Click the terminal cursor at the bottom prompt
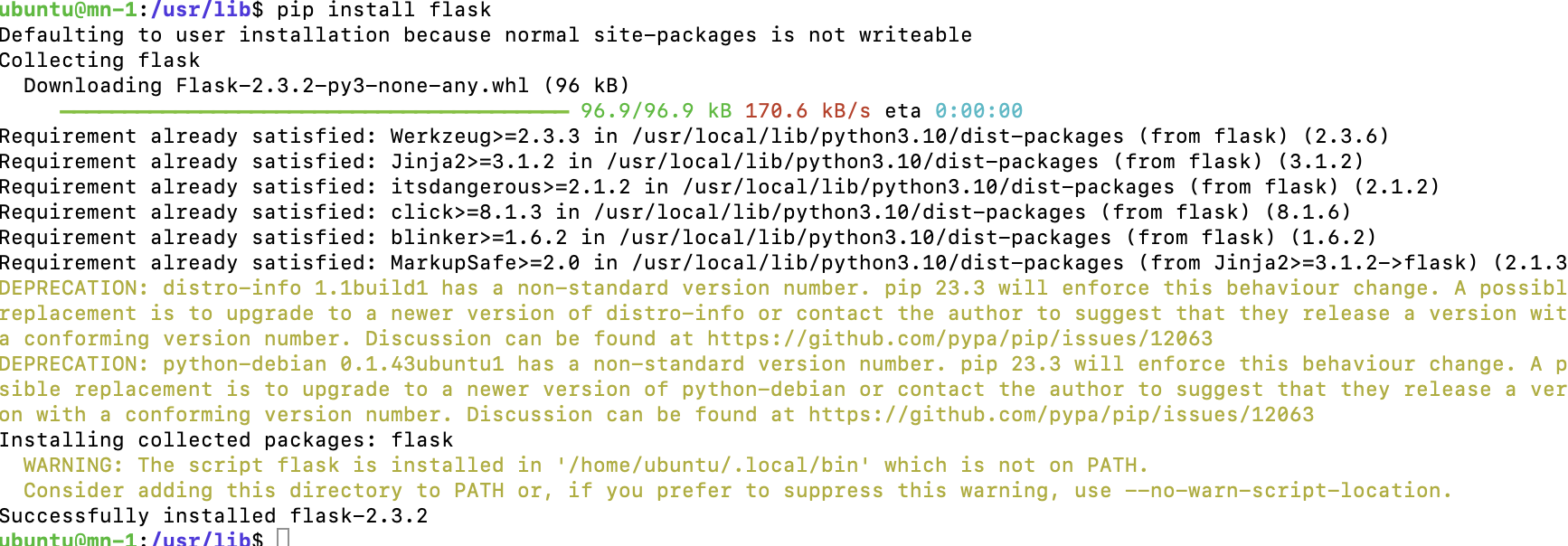This screenshot has height=546, width=1568. point(283,539)
